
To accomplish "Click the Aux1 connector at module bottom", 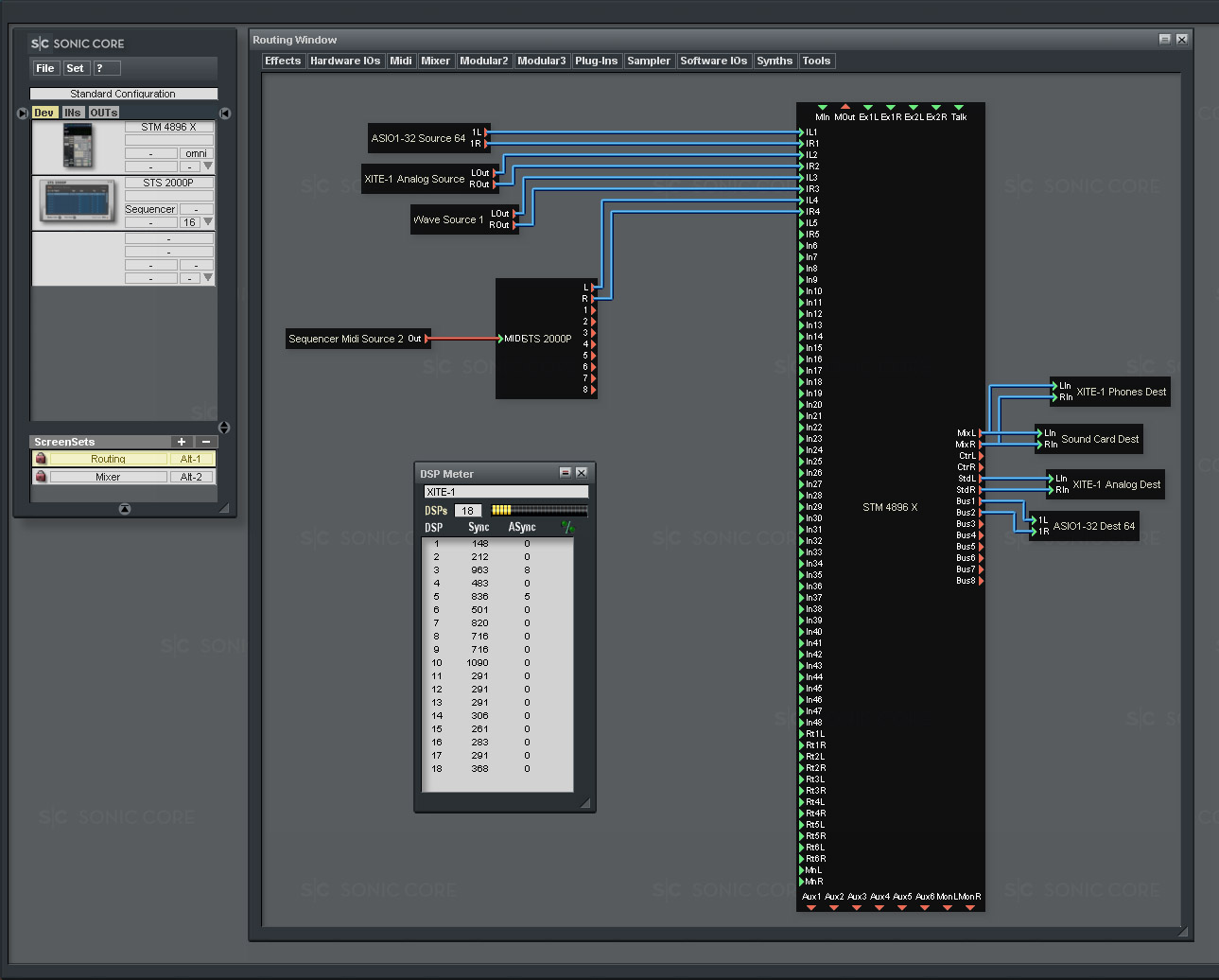I will point(811,907).
